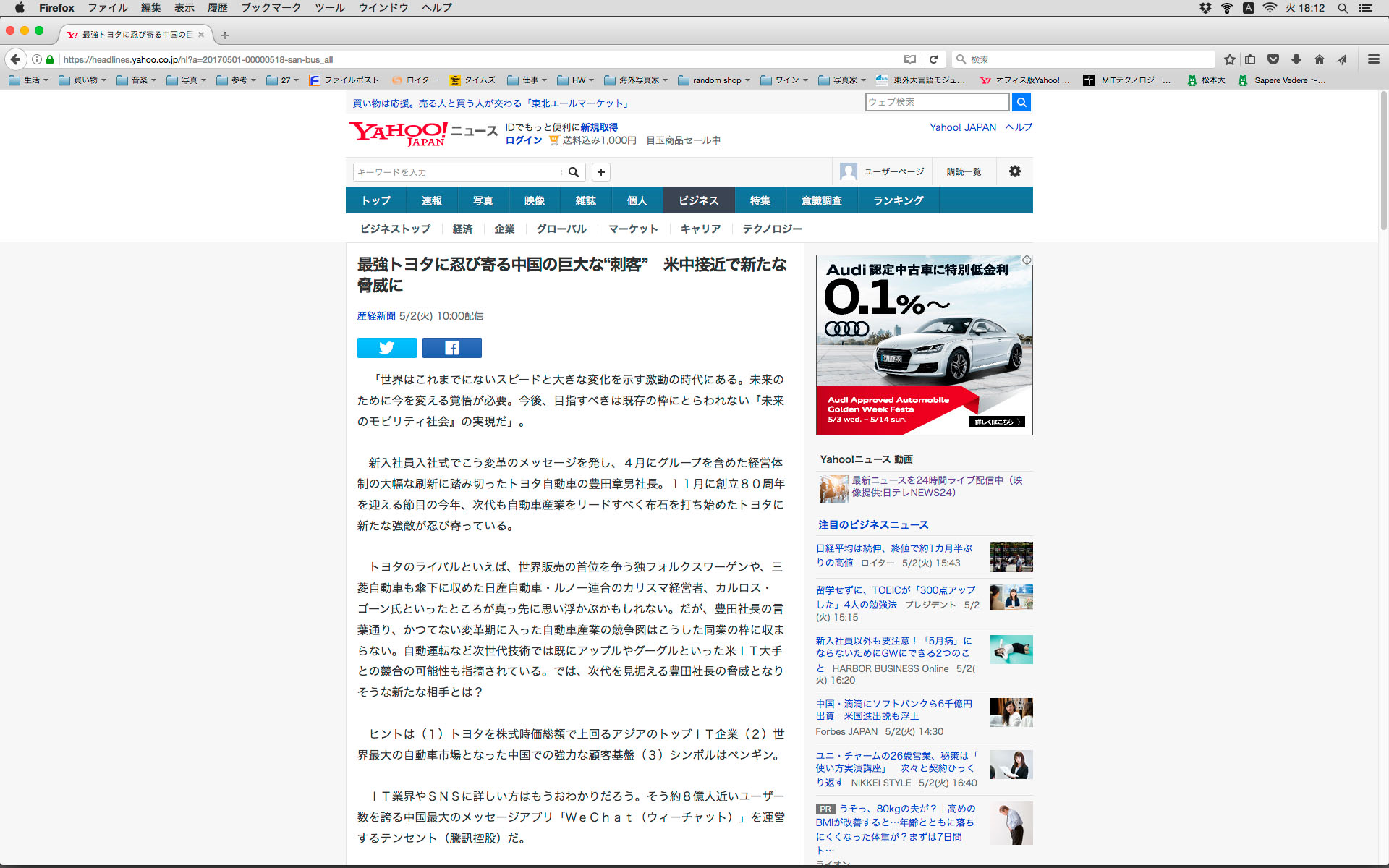Switch to the ランキング news tab
This screenshot has width=1389, height=868.
pos(898,200)
